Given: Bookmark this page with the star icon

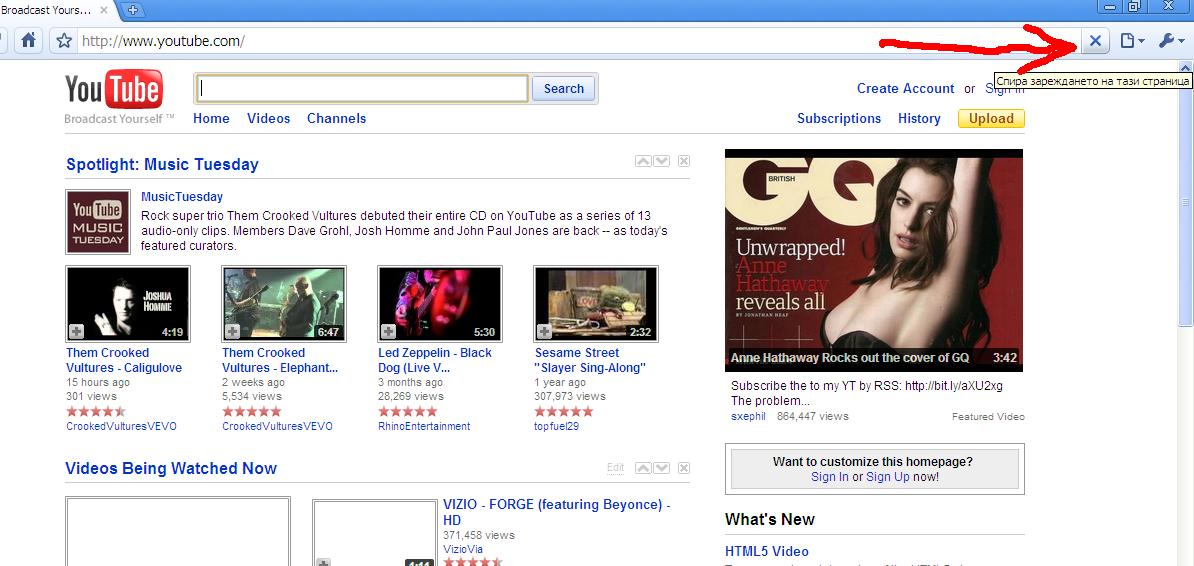Looking at the screenshot, I should (64, 41).
